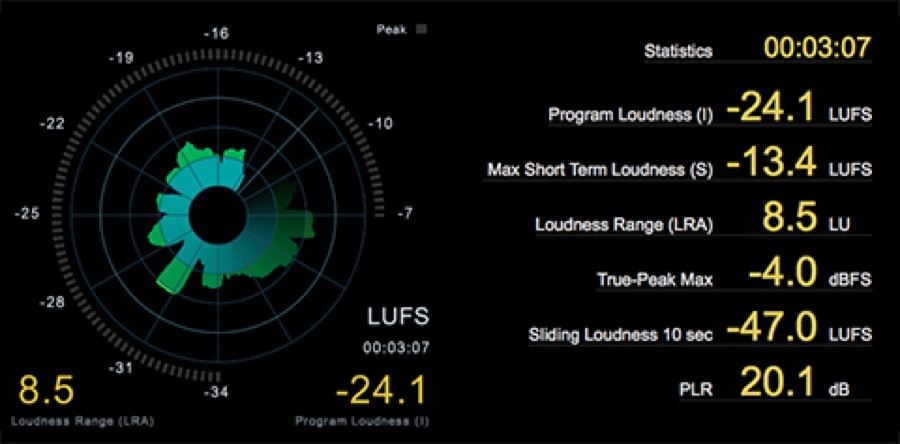This screenshot has width=900, height=444.
Task: Click the Peak label text
Action: coord(392,30)
